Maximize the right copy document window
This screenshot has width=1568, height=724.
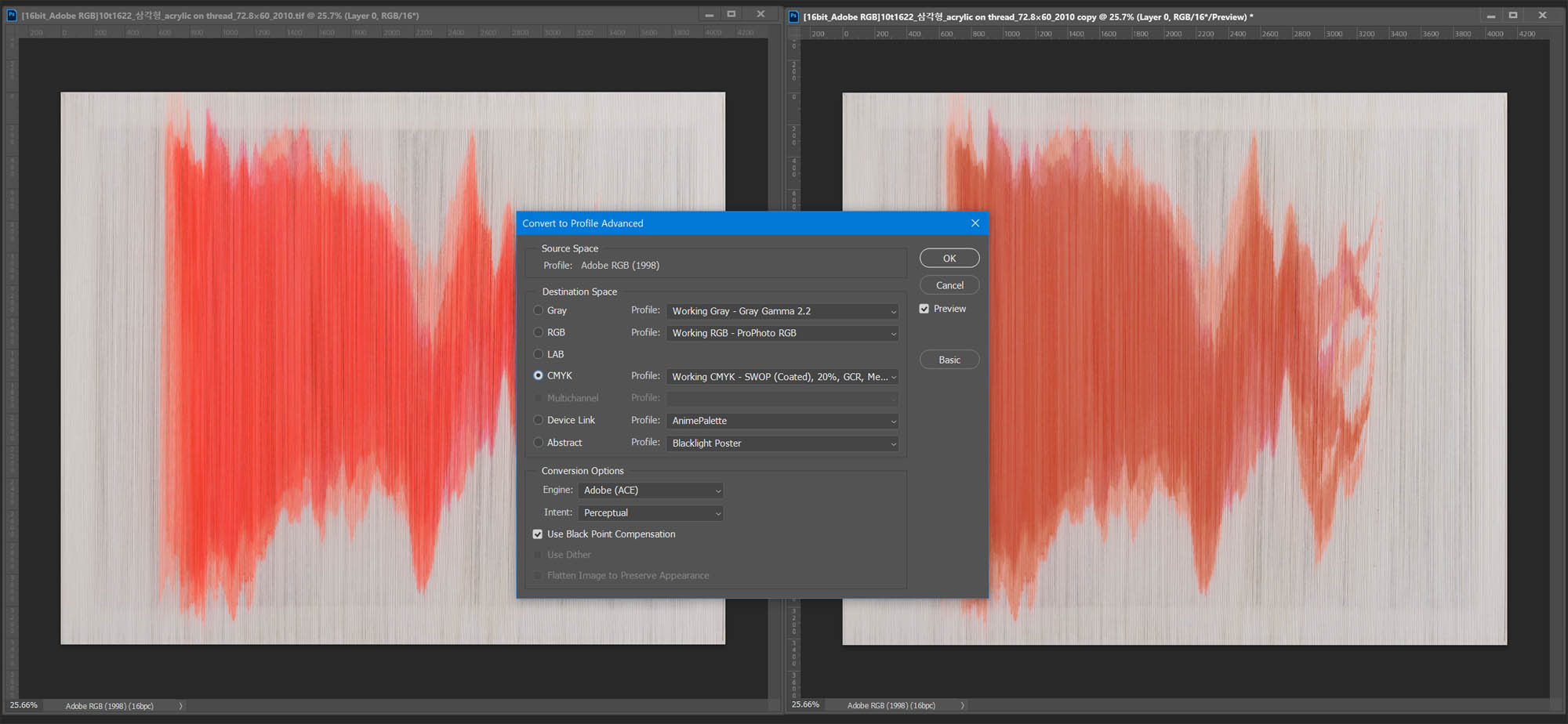point(1513,15)
